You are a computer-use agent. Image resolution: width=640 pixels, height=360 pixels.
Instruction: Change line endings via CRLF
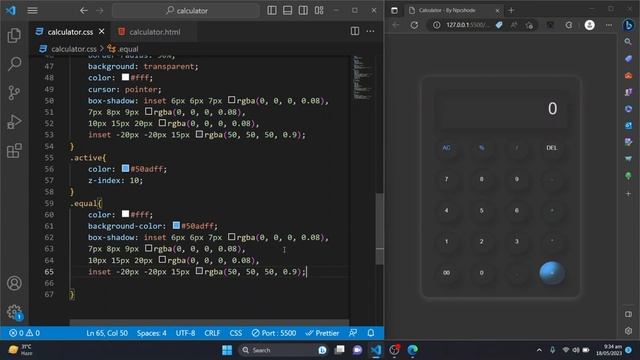click(212, 333)
